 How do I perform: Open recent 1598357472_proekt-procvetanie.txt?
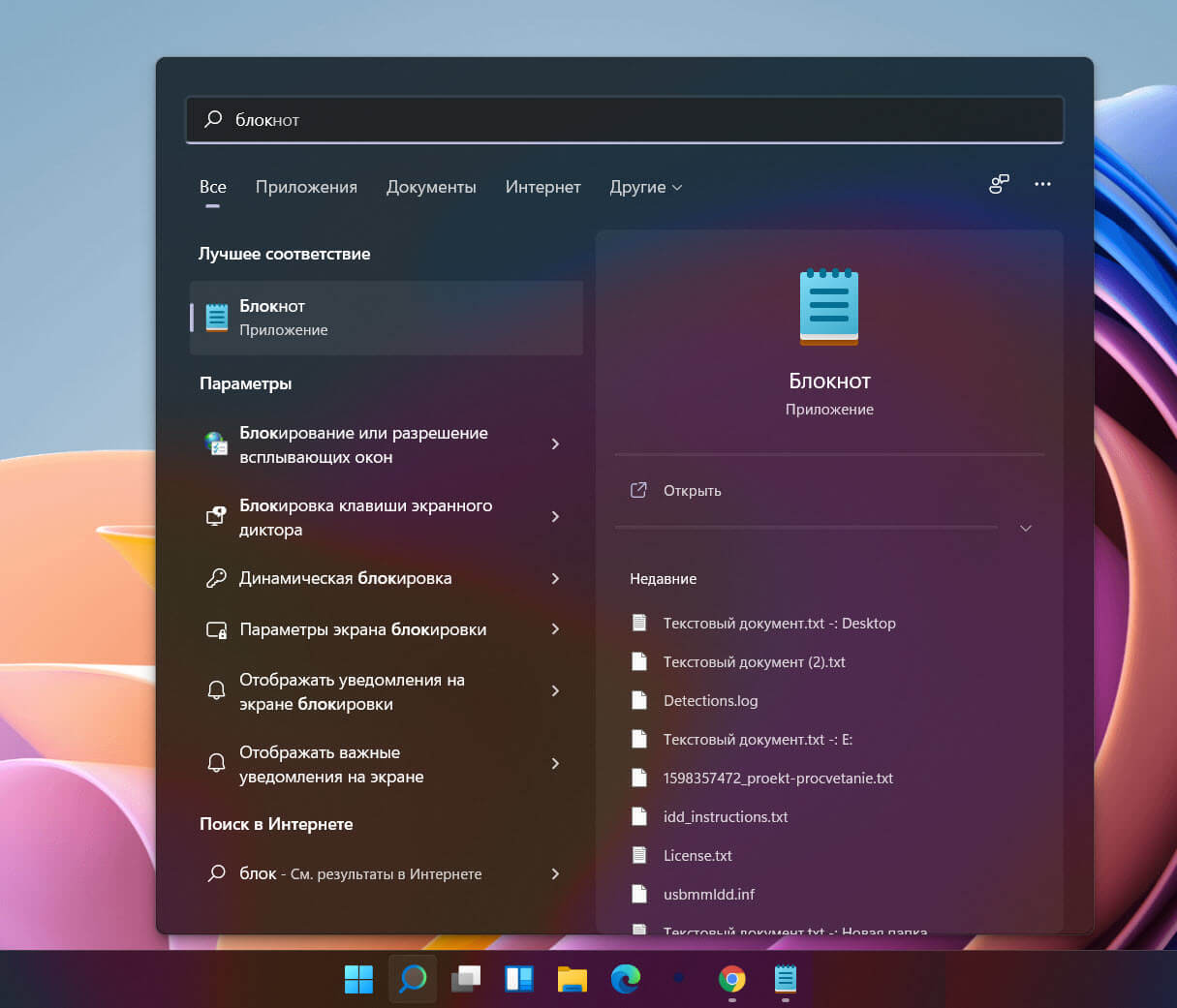tap(778, 779)
